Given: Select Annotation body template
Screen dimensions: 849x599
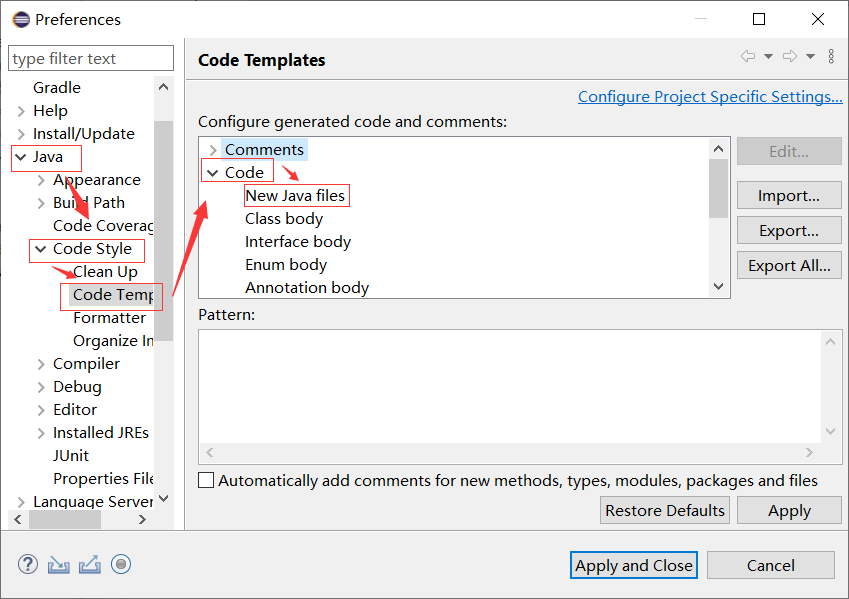Looking at the screenshot, I should [307, 288].
